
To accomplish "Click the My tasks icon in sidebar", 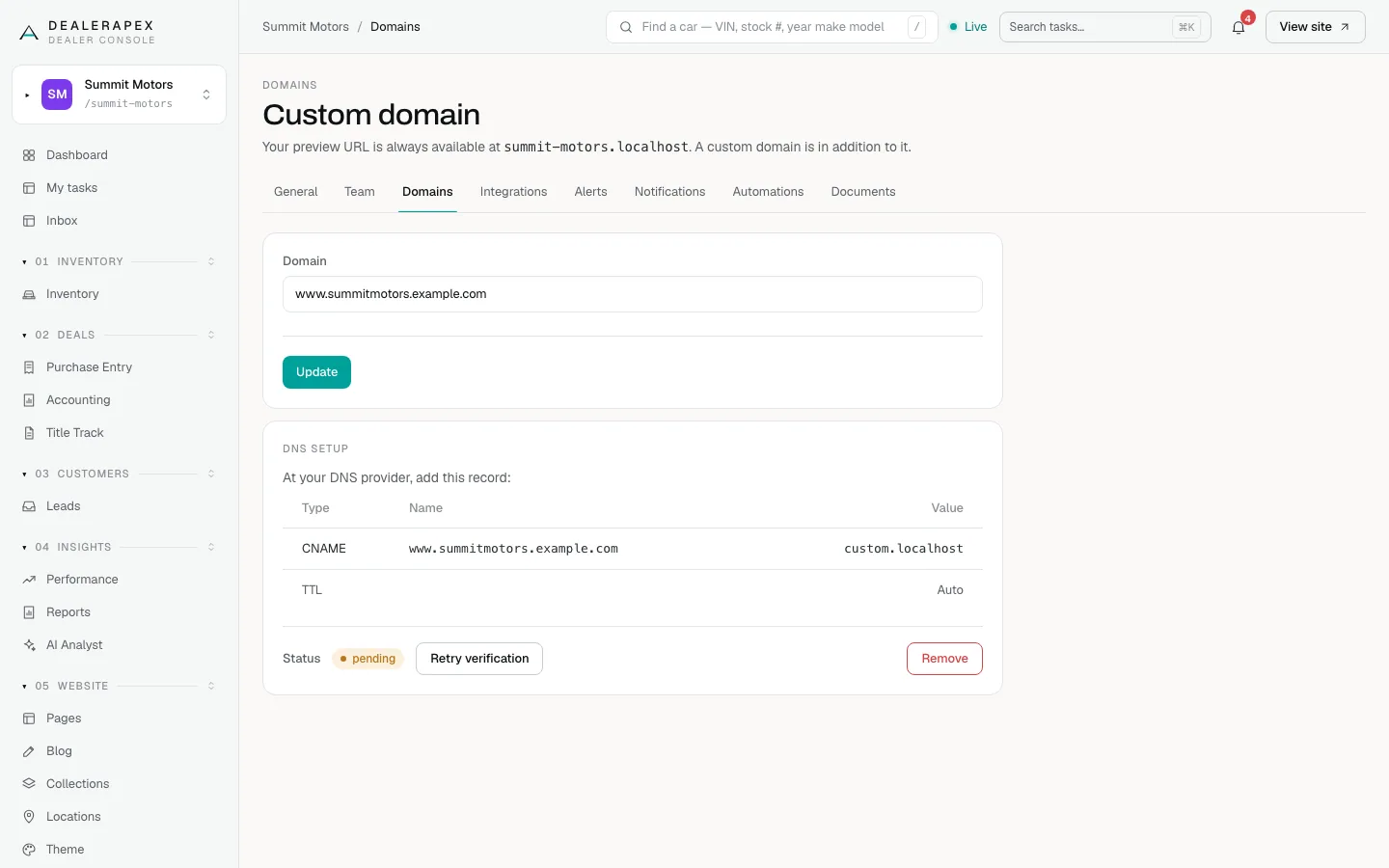I will tap(29, 188).
